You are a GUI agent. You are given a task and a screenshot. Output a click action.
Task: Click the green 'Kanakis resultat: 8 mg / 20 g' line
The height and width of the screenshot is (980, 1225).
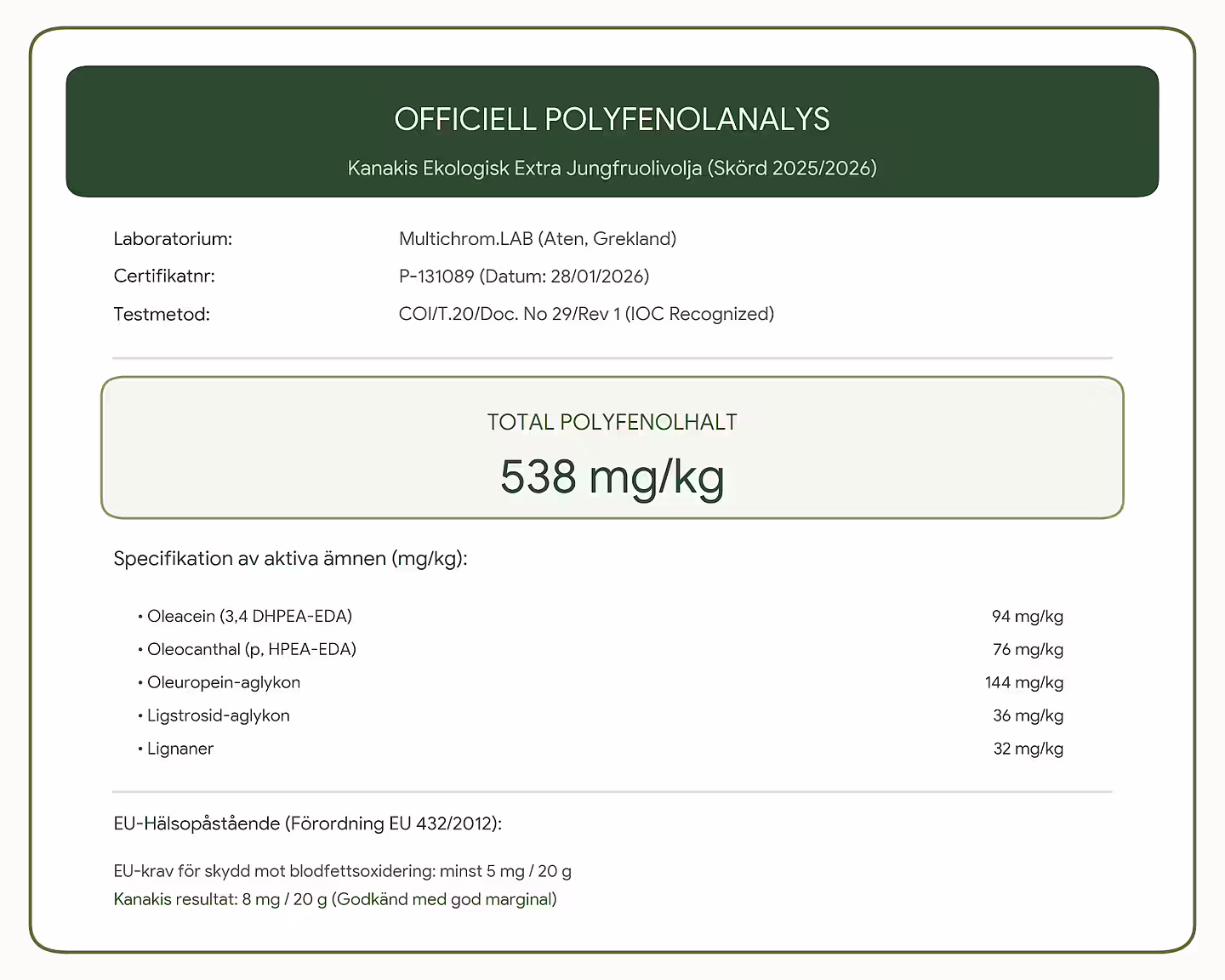point(335,899)
